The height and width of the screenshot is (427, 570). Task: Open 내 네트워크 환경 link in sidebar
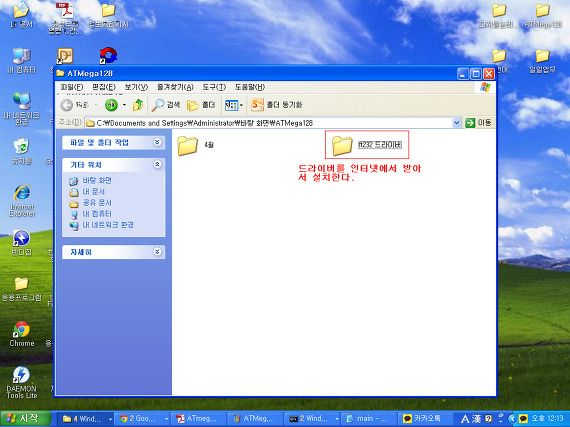(101, 225)
